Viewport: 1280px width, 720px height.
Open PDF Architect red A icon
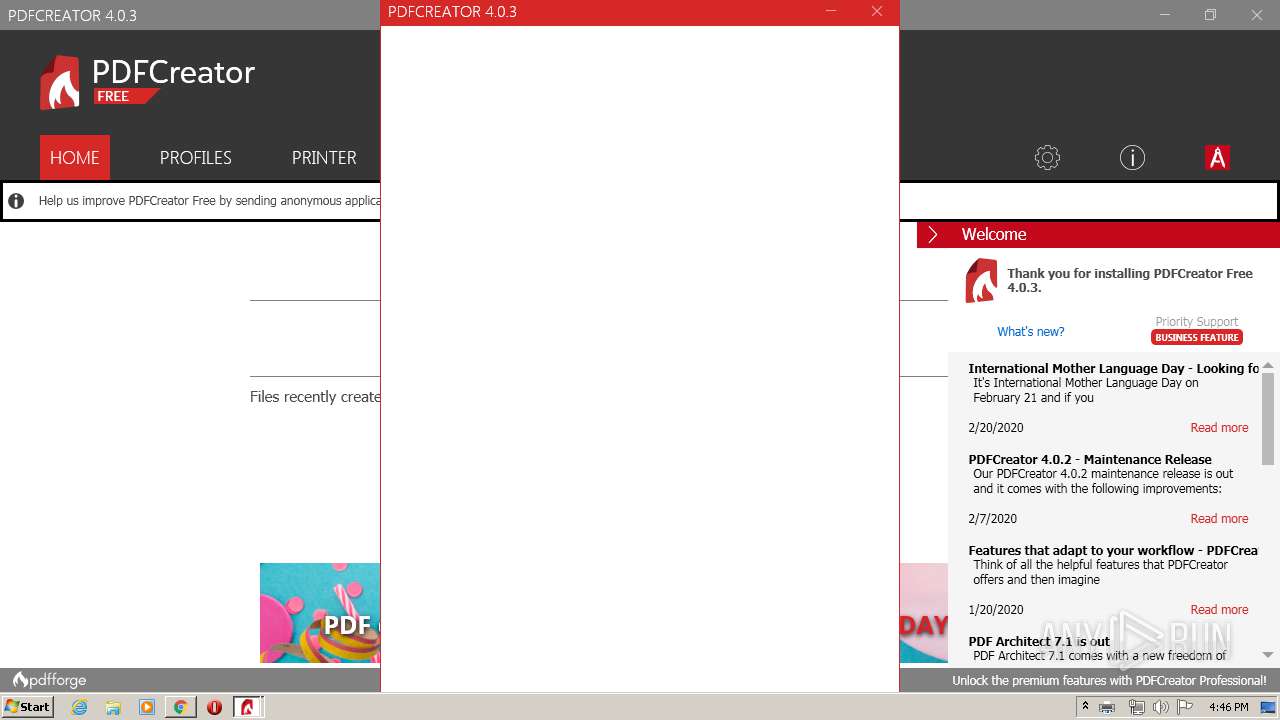tap(1217, 157)
